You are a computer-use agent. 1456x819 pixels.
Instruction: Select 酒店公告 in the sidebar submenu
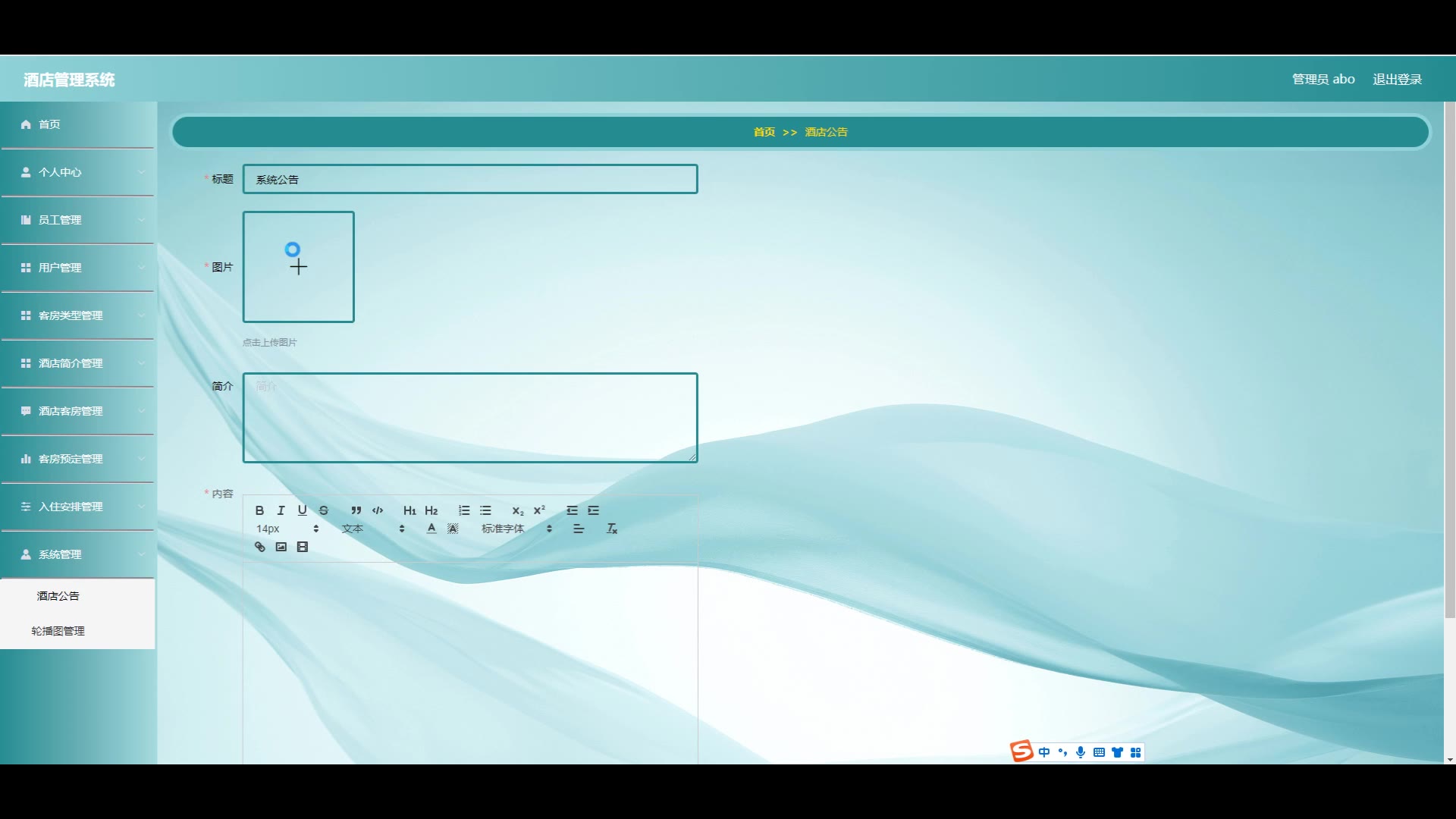tap(58, 596)
